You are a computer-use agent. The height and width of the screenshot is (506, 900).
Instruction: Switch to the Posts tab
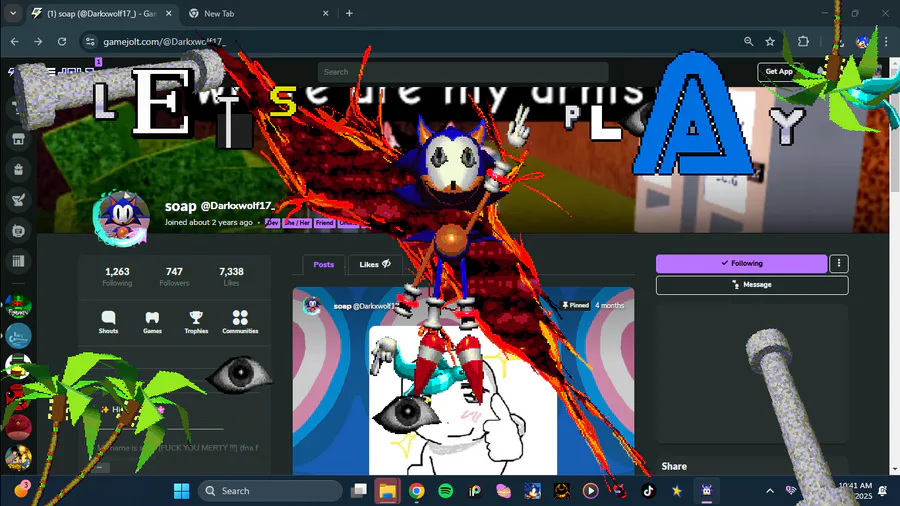324,264
